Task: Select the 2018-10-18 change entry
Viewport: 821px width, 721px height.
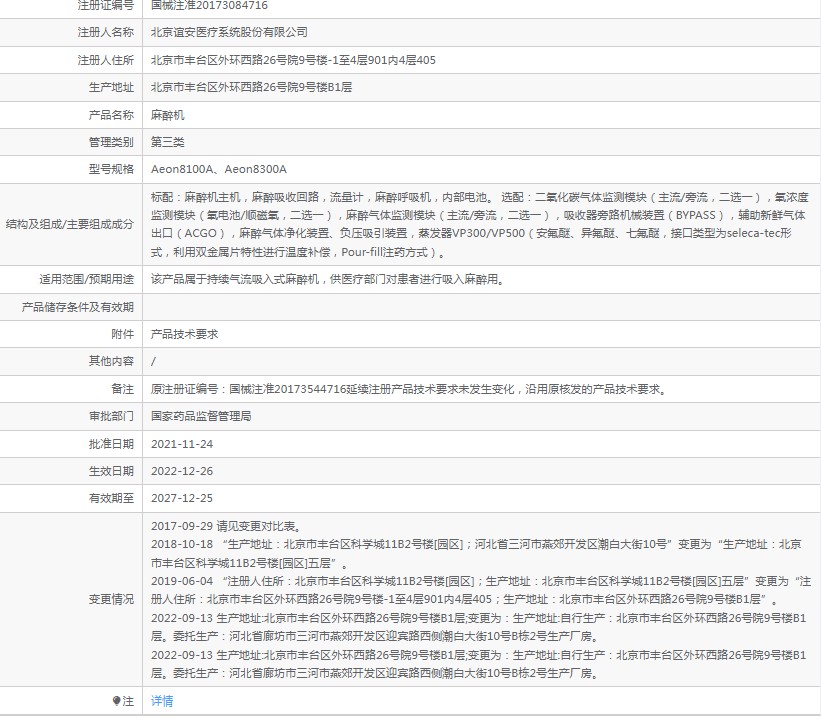Action: [476, 554]
